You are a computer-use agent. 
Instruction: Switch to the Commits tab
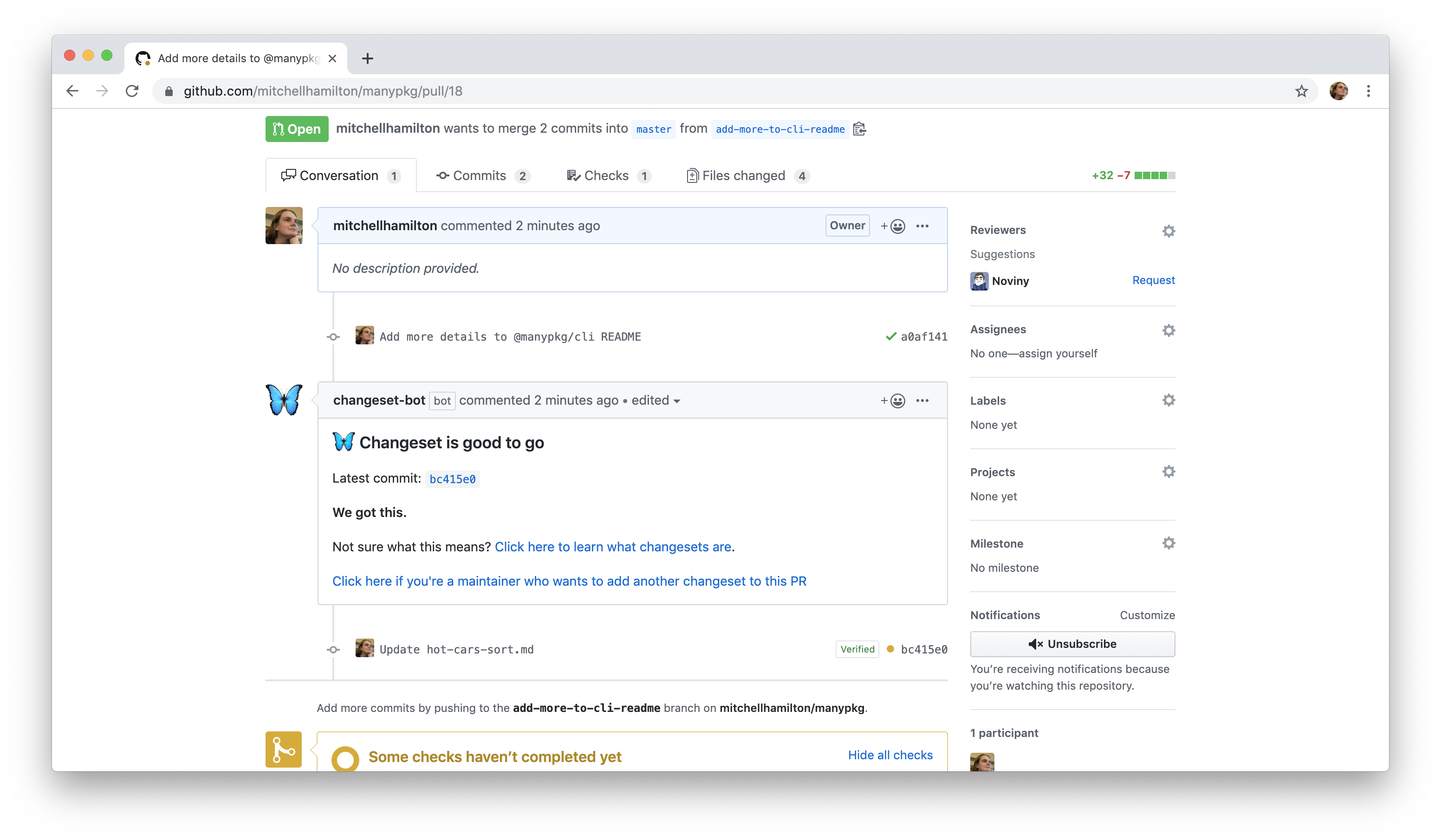point(483,175)
